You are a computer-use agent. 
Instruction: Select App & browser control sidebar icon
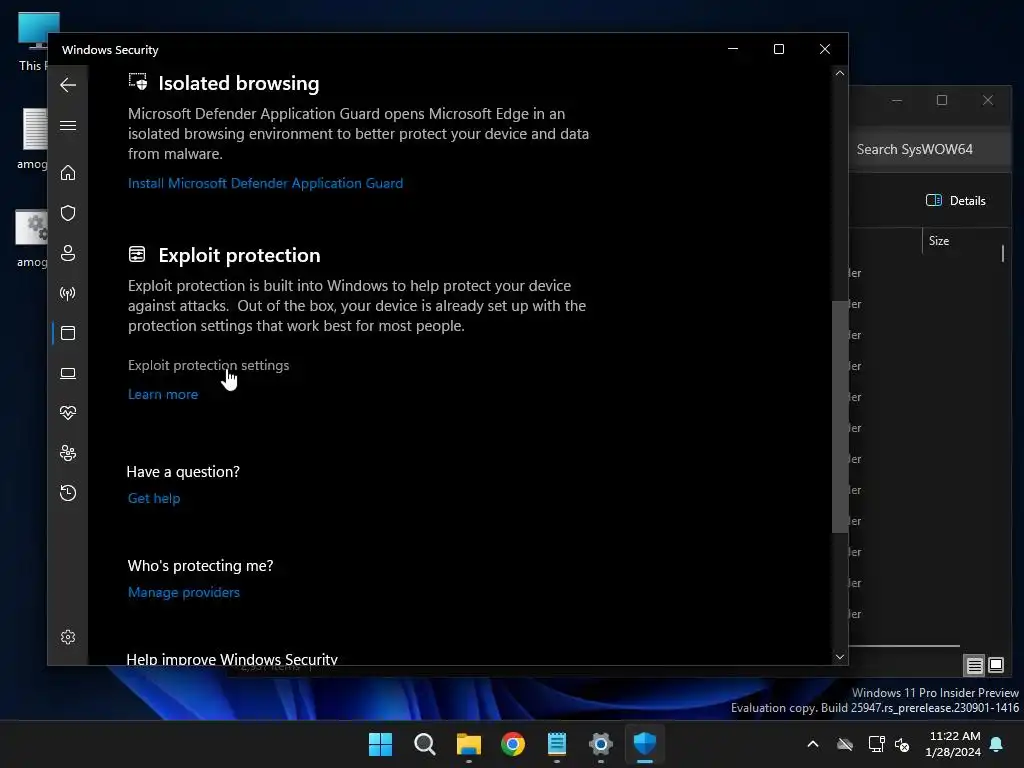(x=68, y=333)
